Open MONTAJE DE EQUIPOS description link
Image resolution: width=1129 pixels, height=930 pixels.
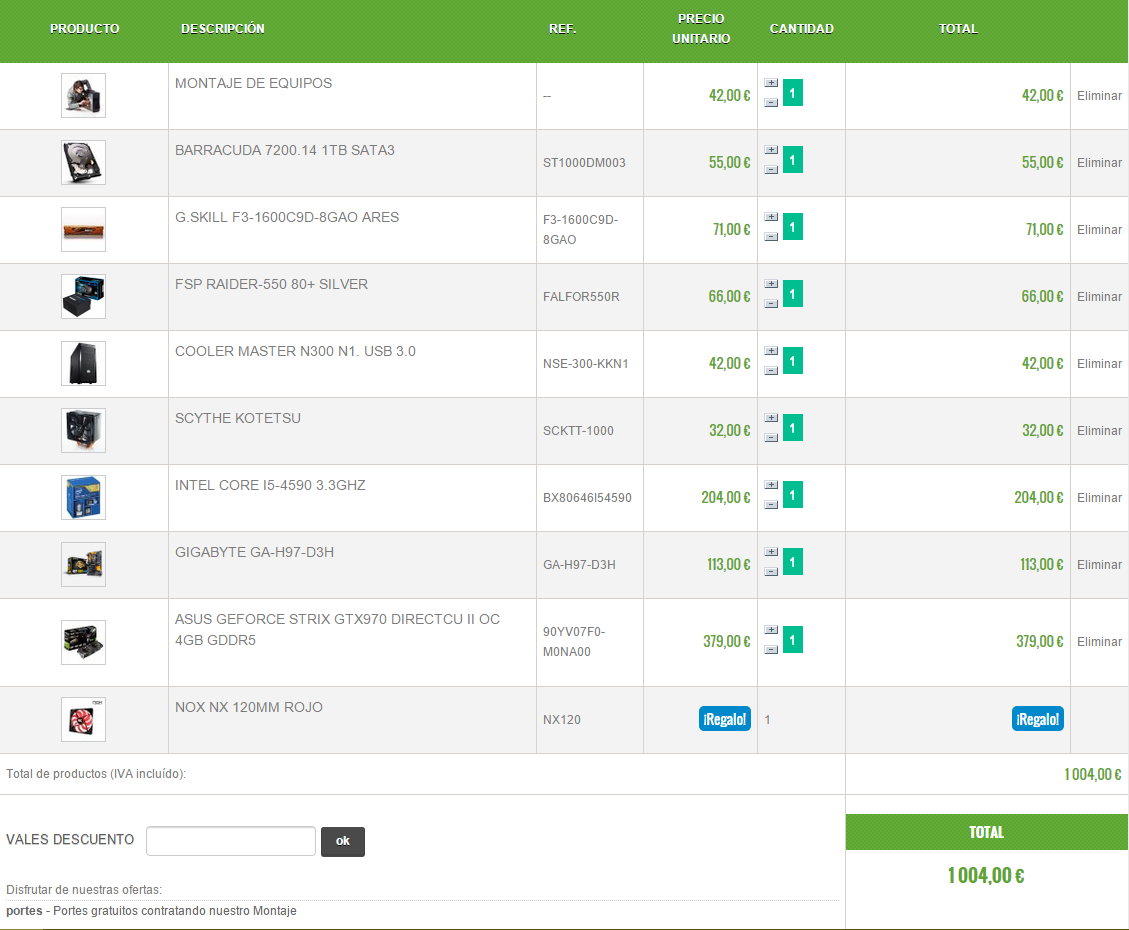pos(253,83)
